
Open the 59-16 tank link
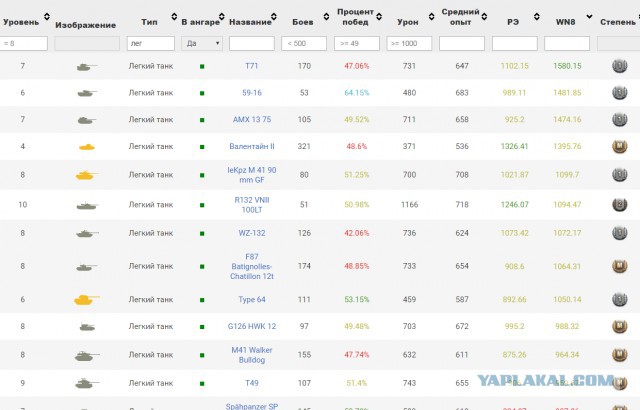[x=251, y=93]
